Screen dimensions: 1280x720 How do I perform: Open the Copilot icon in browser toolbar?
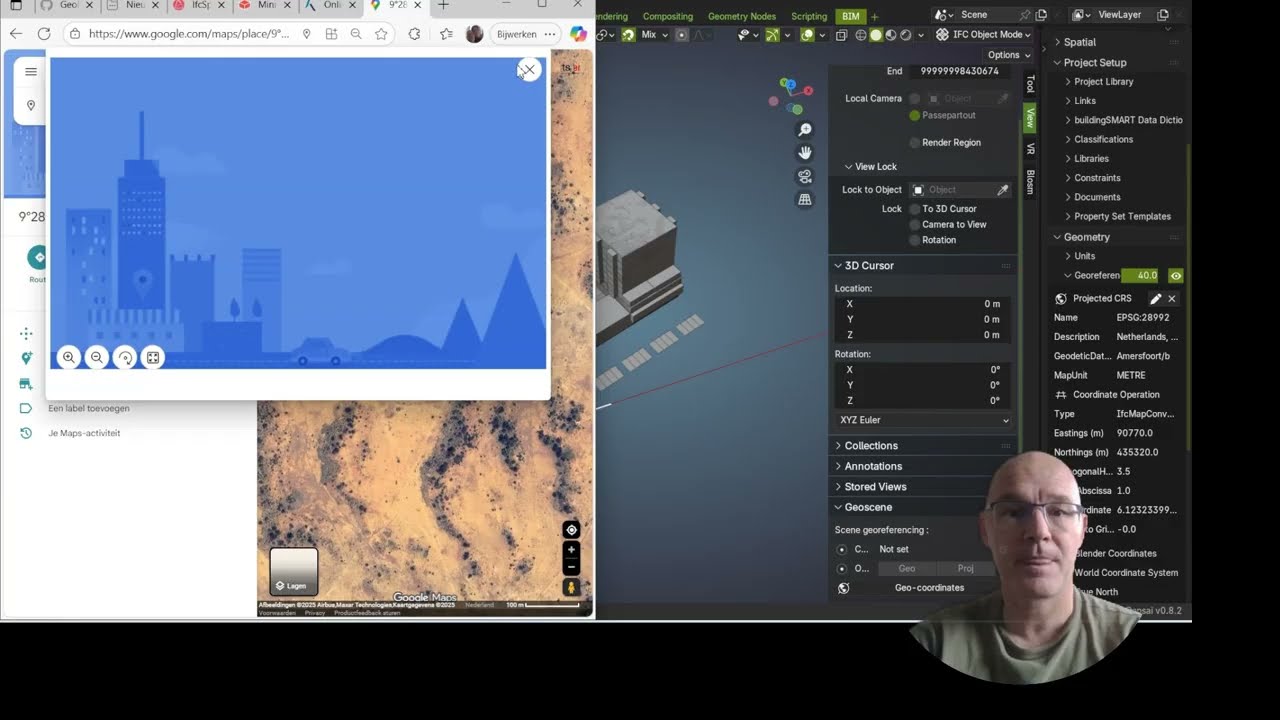pos(578,34)
